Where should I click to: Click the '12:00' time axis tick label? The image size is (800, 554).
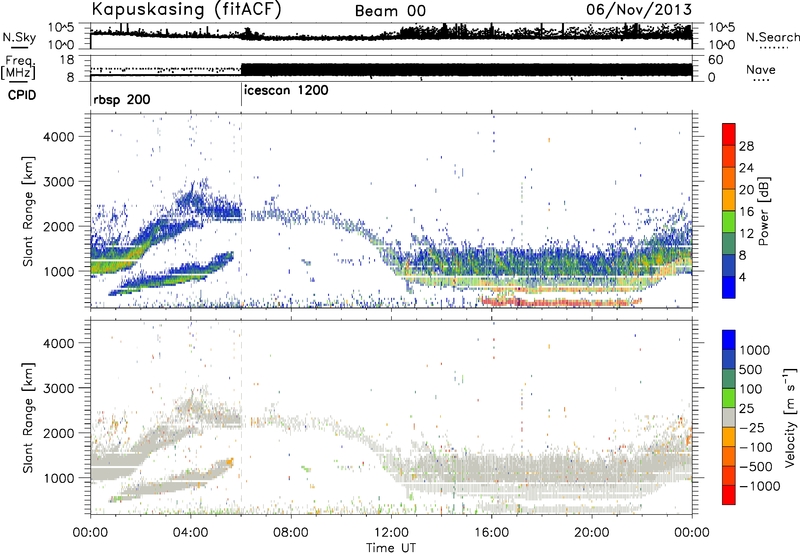coord(391,533)
